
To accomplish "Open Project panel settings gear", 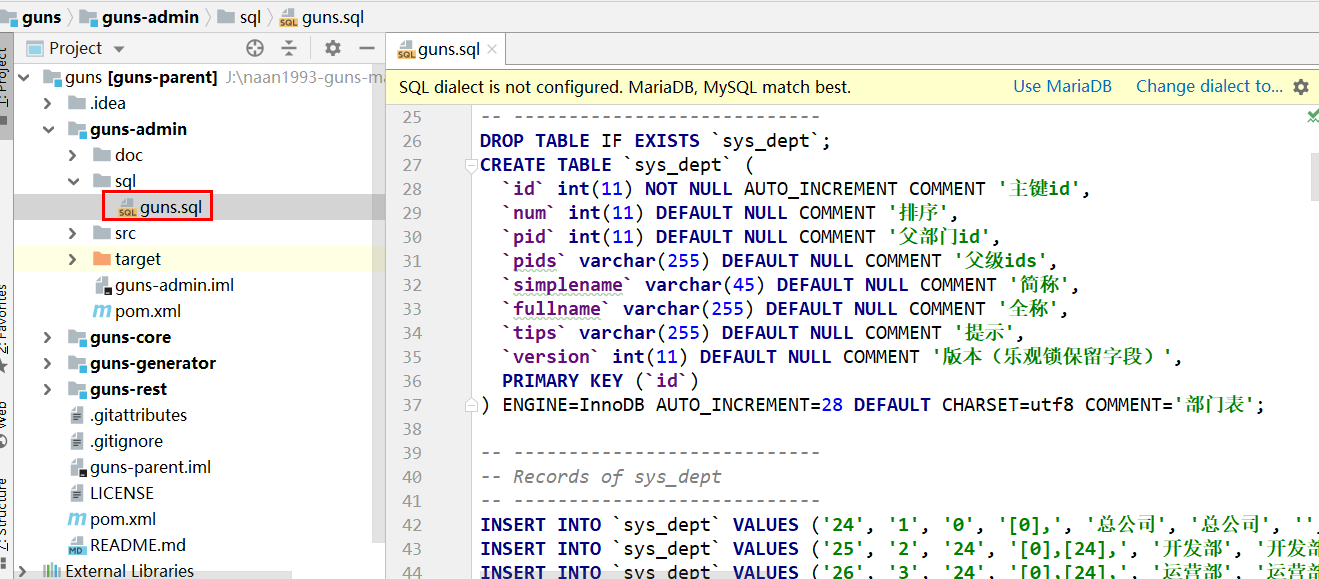I will click(x=333, y=48).
